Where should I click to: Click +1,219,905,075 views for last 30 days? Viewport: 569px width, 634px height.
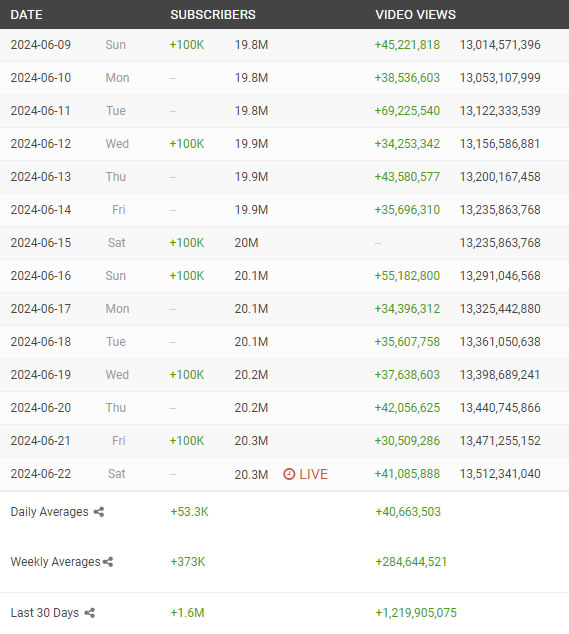pyautogui.click(x=416, y=613)
